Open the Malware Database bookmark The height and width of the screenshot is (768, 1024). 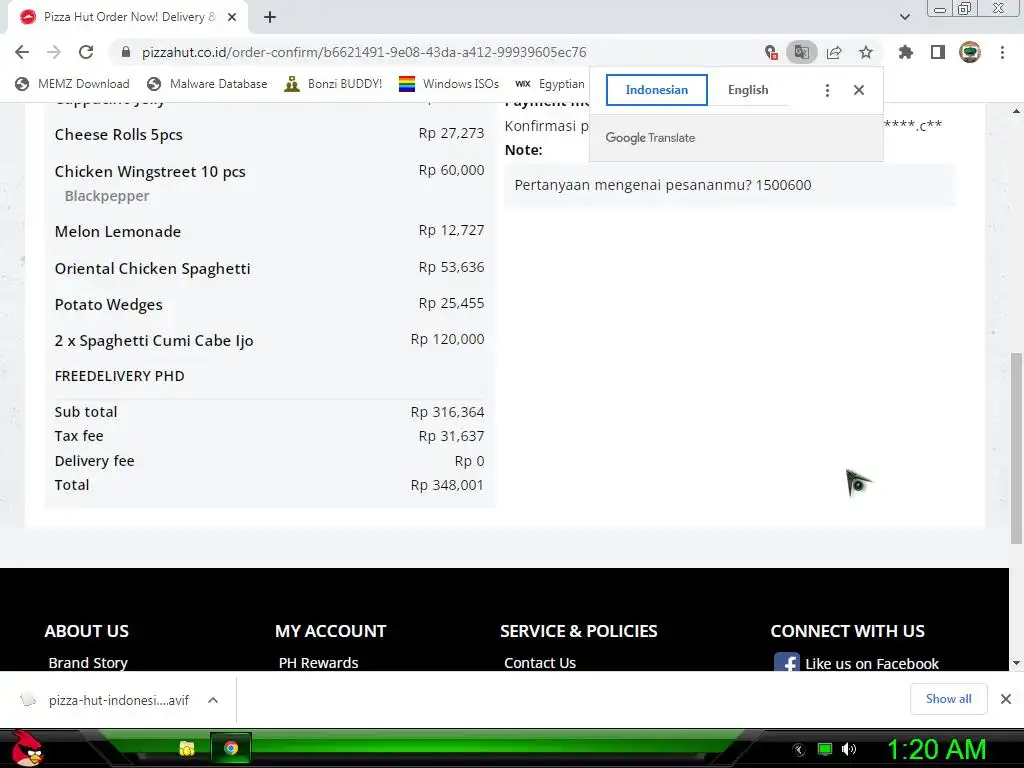[207, 84]
